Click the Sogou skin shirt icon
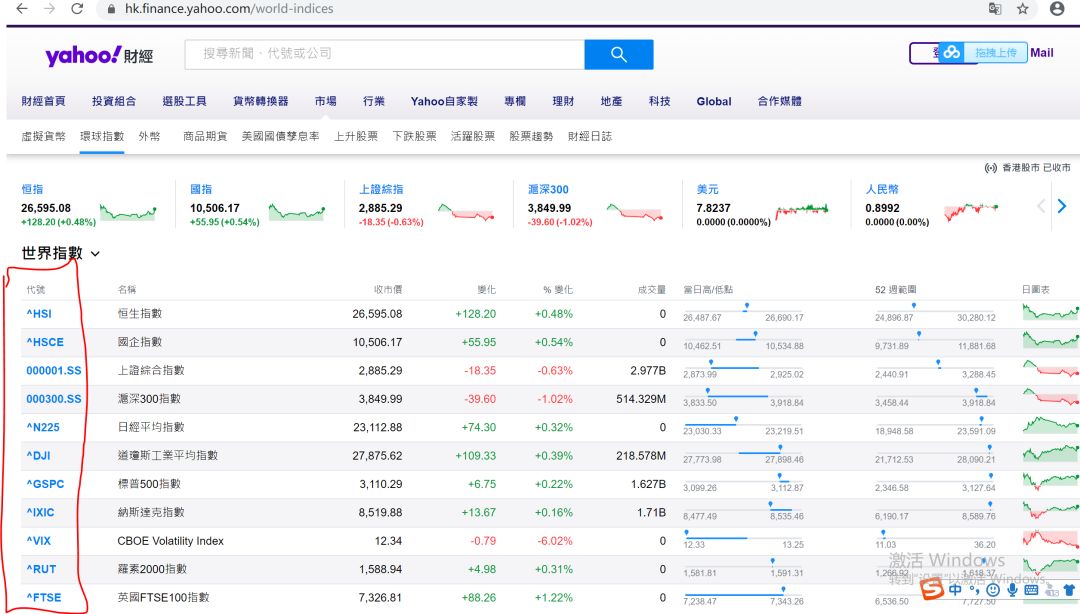Image resolution: width=1080 pixels, height=614 pixels. coord(1069,590)
